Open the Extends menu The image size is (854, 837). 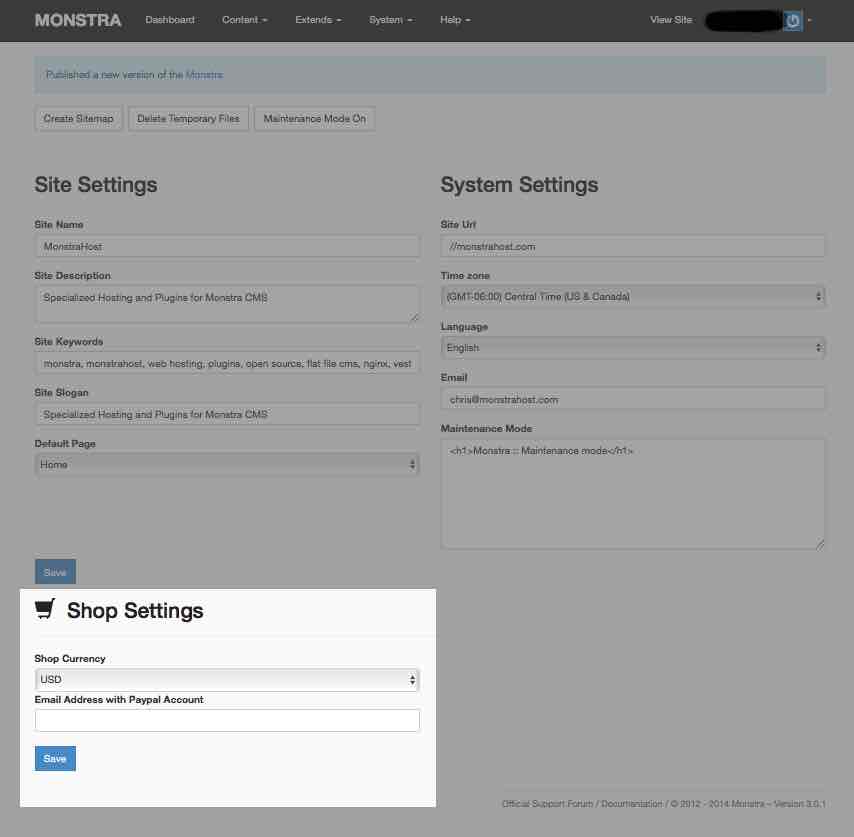tap(317, 20)
